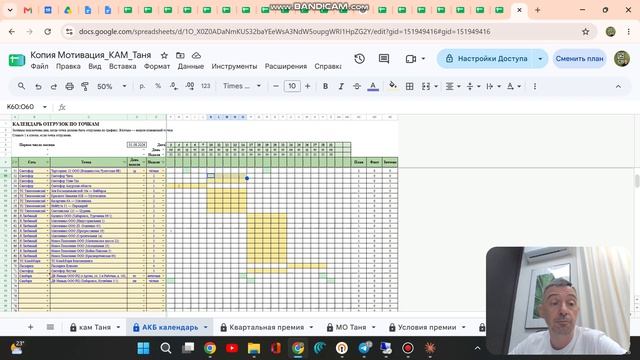The height and width of the screenshot is (360, 640).
Task: Open the Данные menu
Action: 191,66
